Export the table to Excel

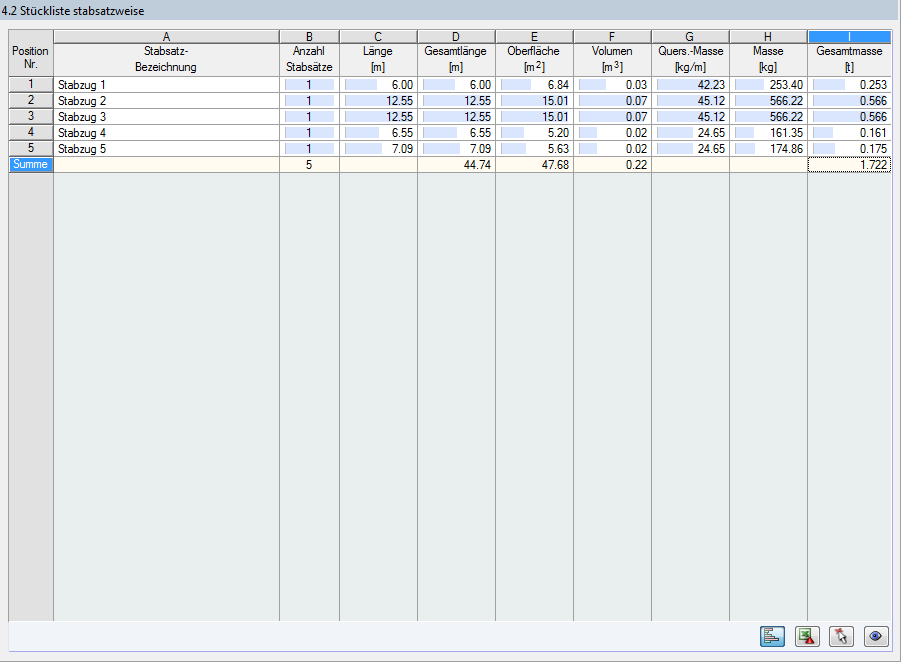pyautogui.click(x=807, y=637)
